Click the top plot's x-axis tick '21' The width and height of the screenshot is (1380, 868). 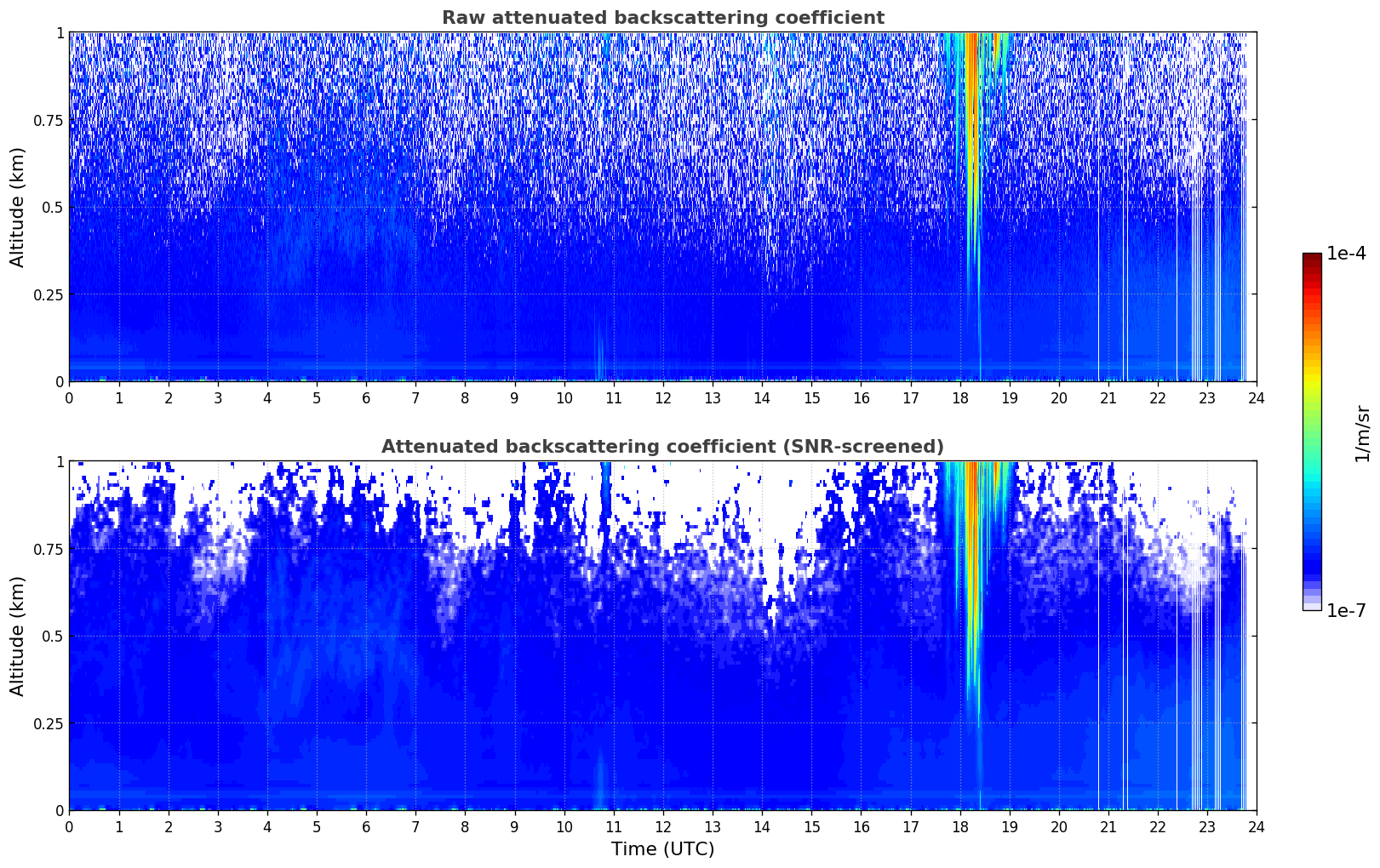tap(1108, 397)
